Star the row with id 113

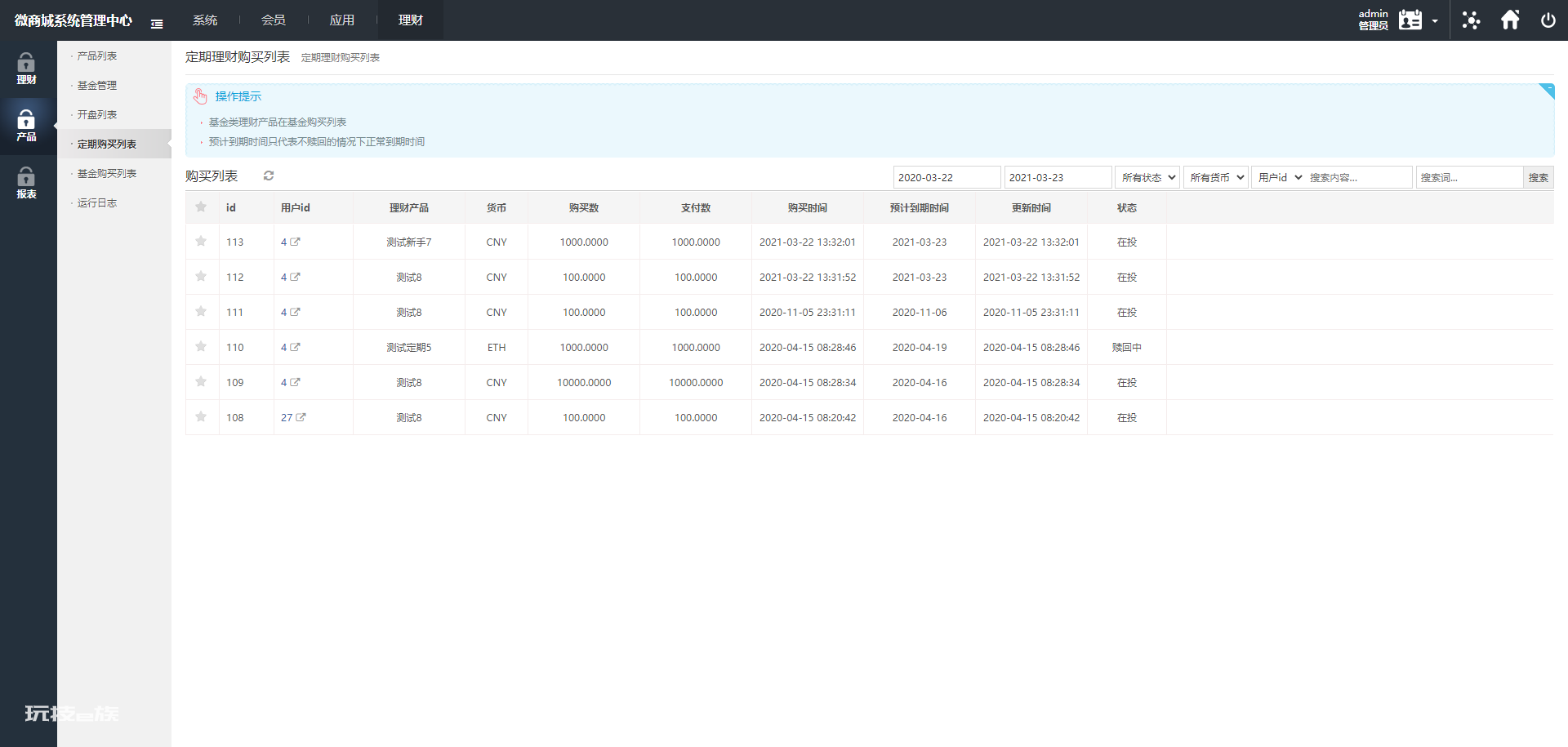[201, 241]
